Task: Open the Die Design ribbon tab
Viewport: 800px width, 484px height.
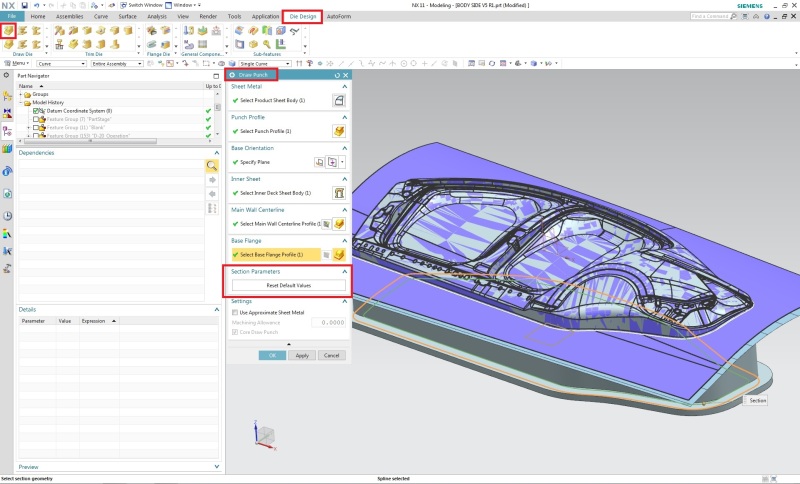Action: [303, 16]
